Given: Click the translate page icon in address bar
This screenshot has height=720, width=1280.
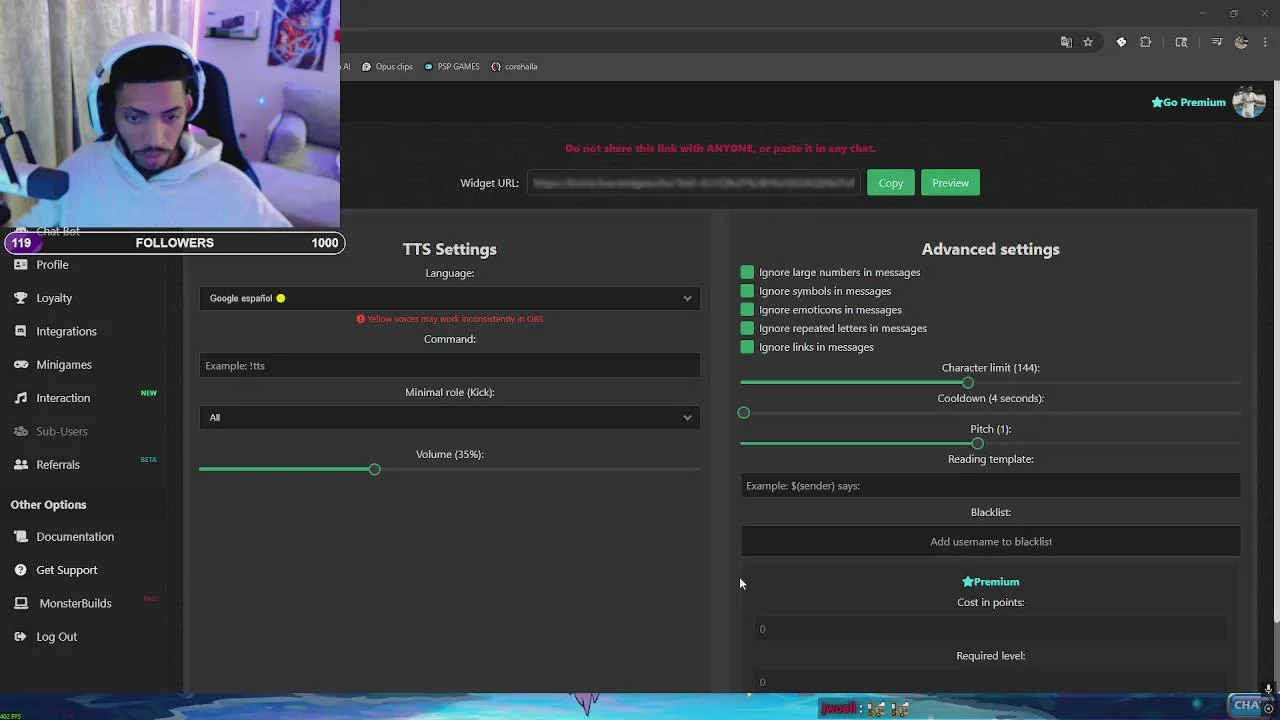Looking at the screenshot, I should pyautogui.click(x=1066, y=42).
